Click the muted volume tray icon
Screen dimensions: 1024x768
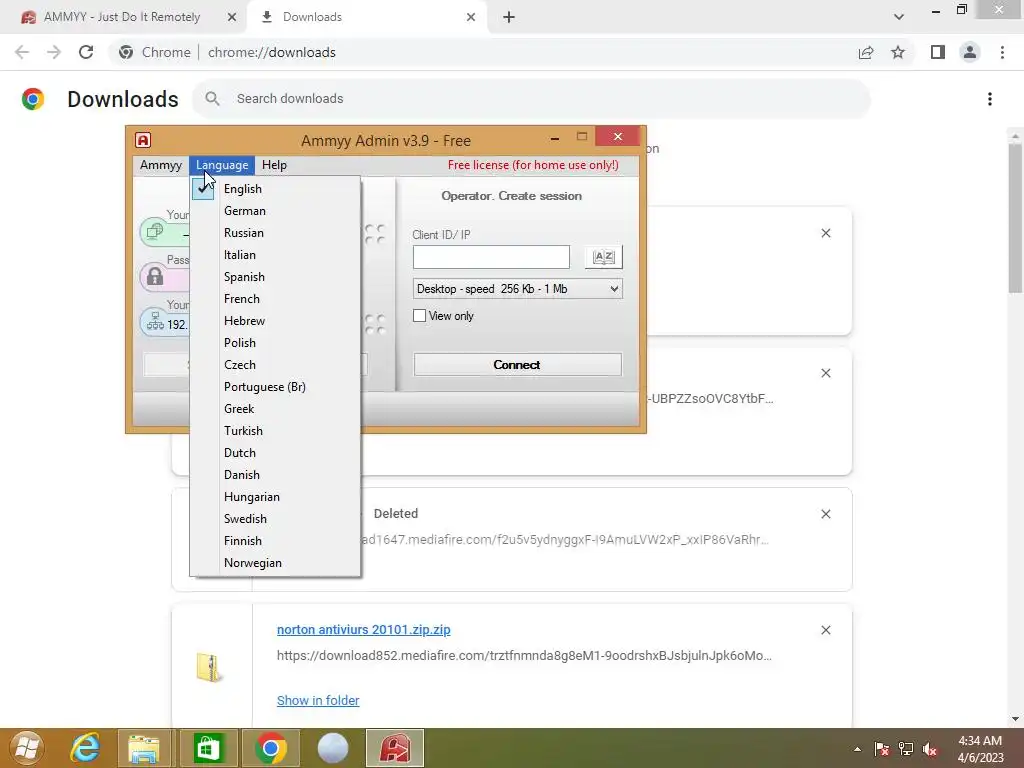click(x=929, y=749)
